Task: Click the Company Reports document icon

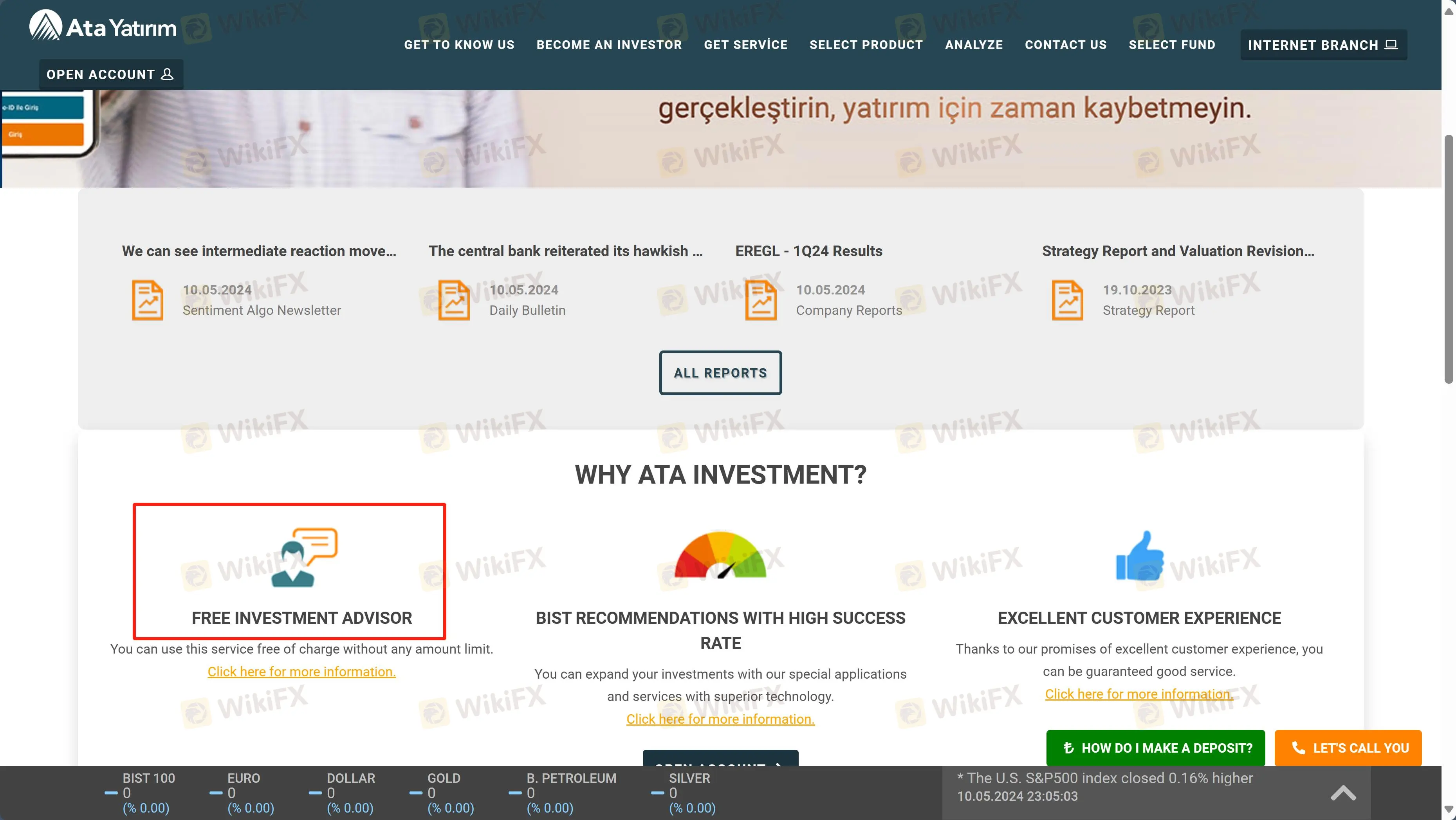Action: tap(761, 300)
